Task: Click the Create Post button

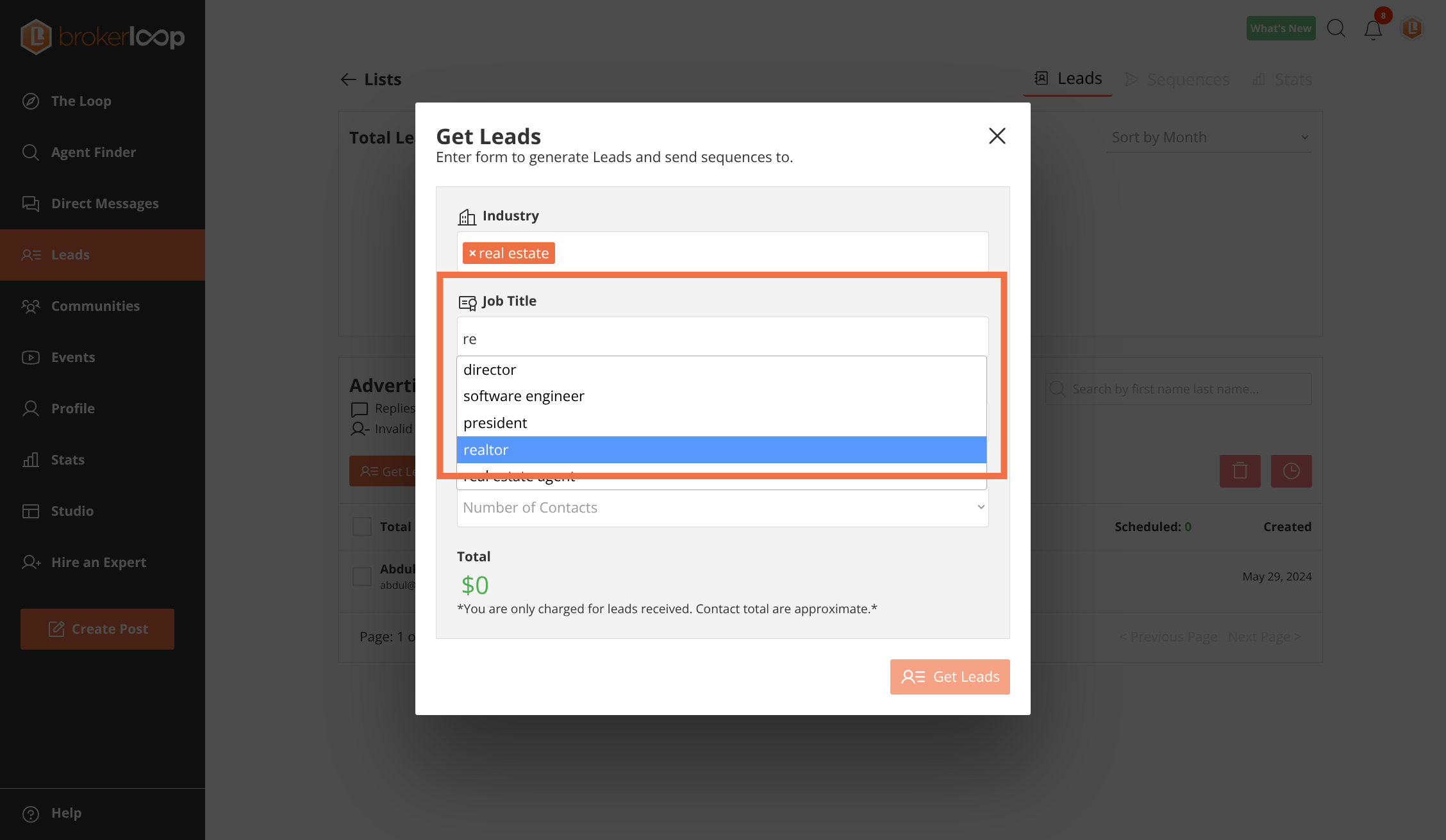Action: (97, 629)
